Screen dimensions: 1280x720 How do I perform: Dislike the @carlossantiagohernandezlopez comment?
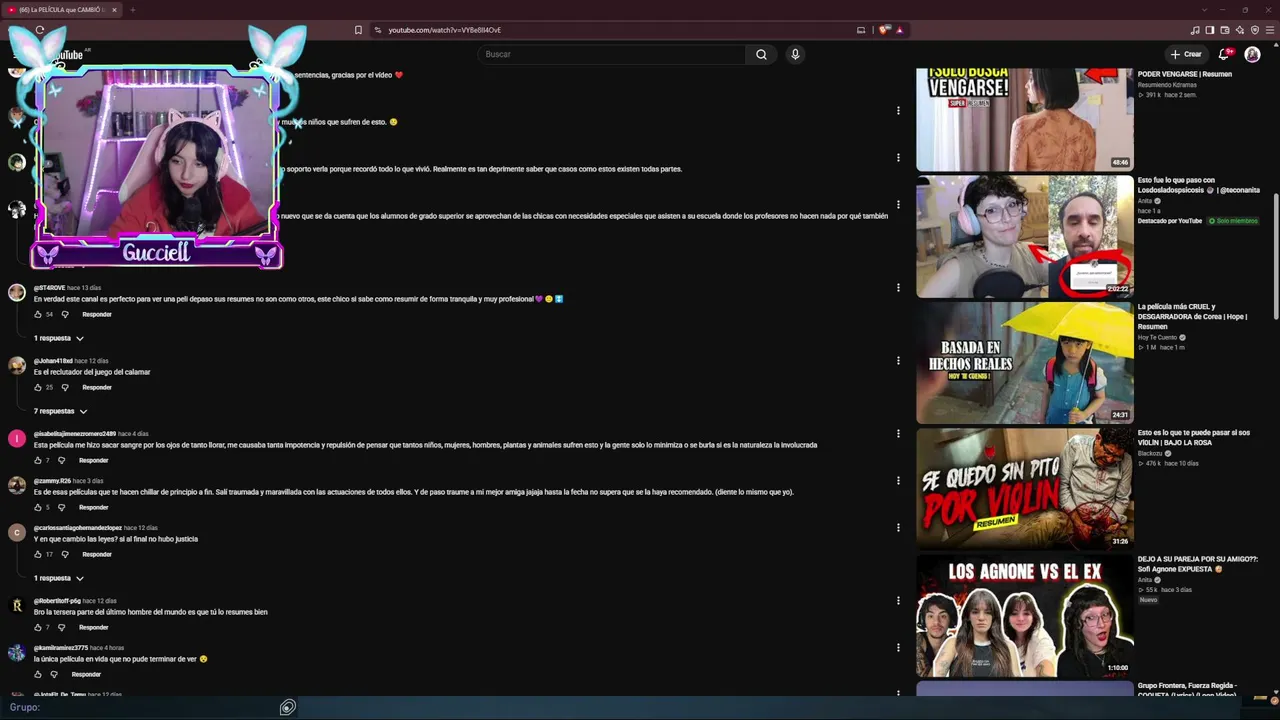[x=65, y=554]
